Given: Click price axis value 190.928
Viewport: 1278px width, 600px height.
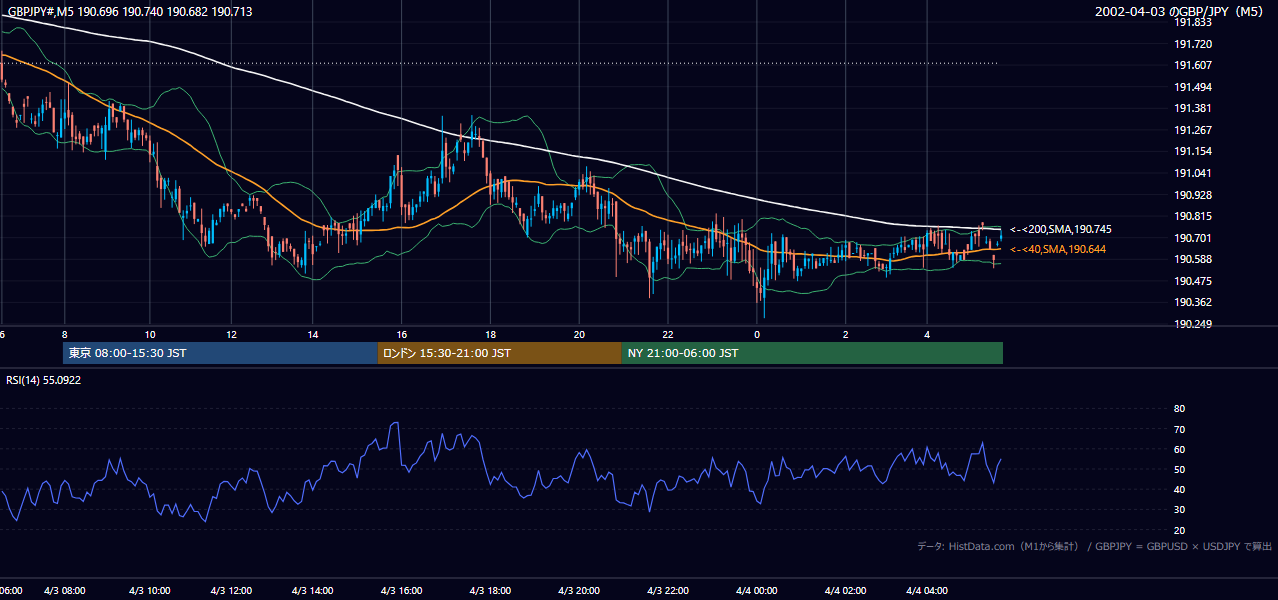Looking at the screenshot, I should pyautogui.click(x=1193, y=195).
